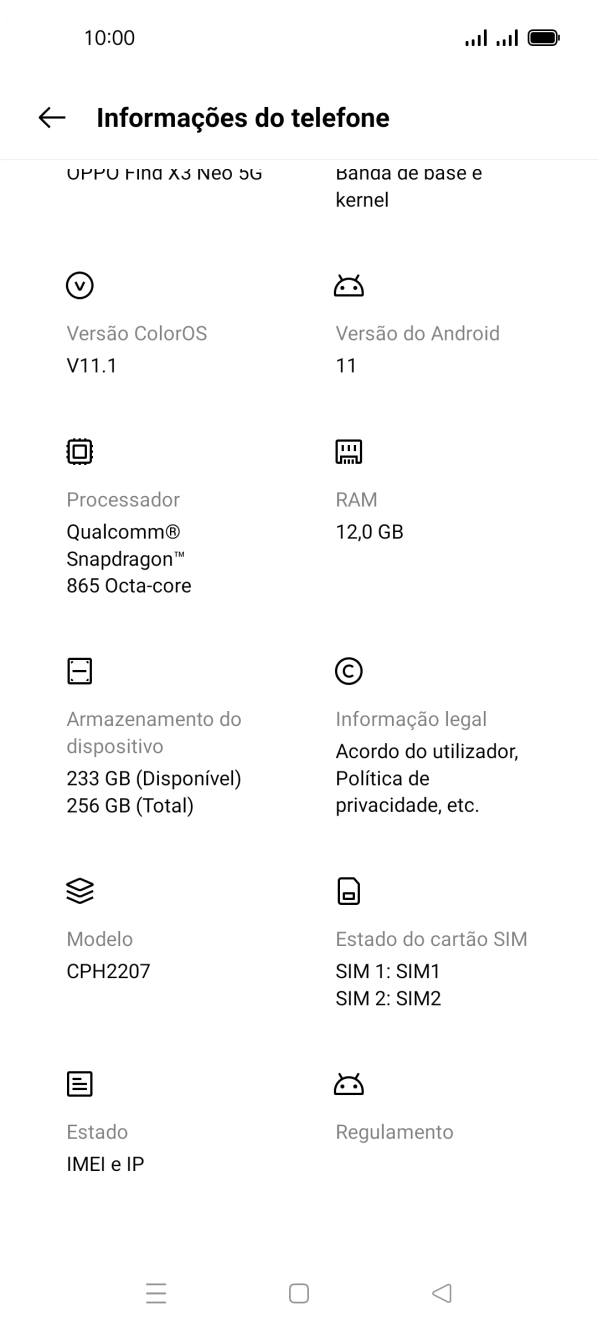Tap the back arrow to leave phone info

50,117
